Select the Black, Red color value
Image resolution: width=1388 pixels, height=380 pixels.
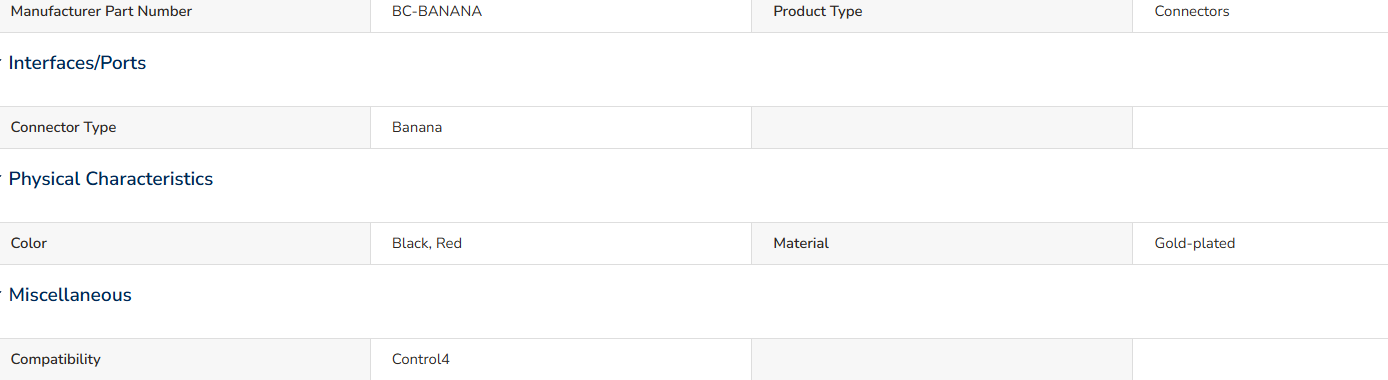[427, 243]
